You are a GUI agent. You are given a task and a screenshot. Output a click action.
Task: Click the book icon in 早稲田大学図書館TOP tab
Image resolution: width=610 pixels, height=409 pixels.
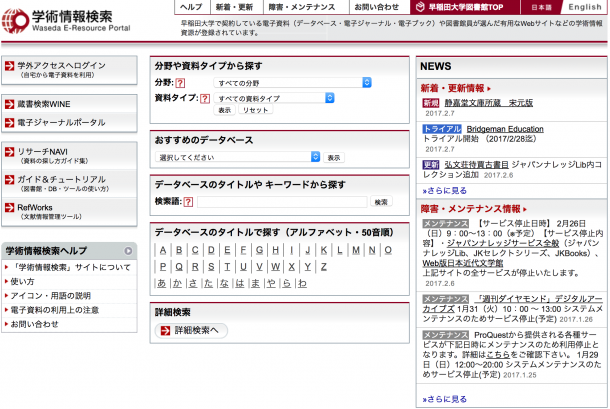tap(420, 7)
